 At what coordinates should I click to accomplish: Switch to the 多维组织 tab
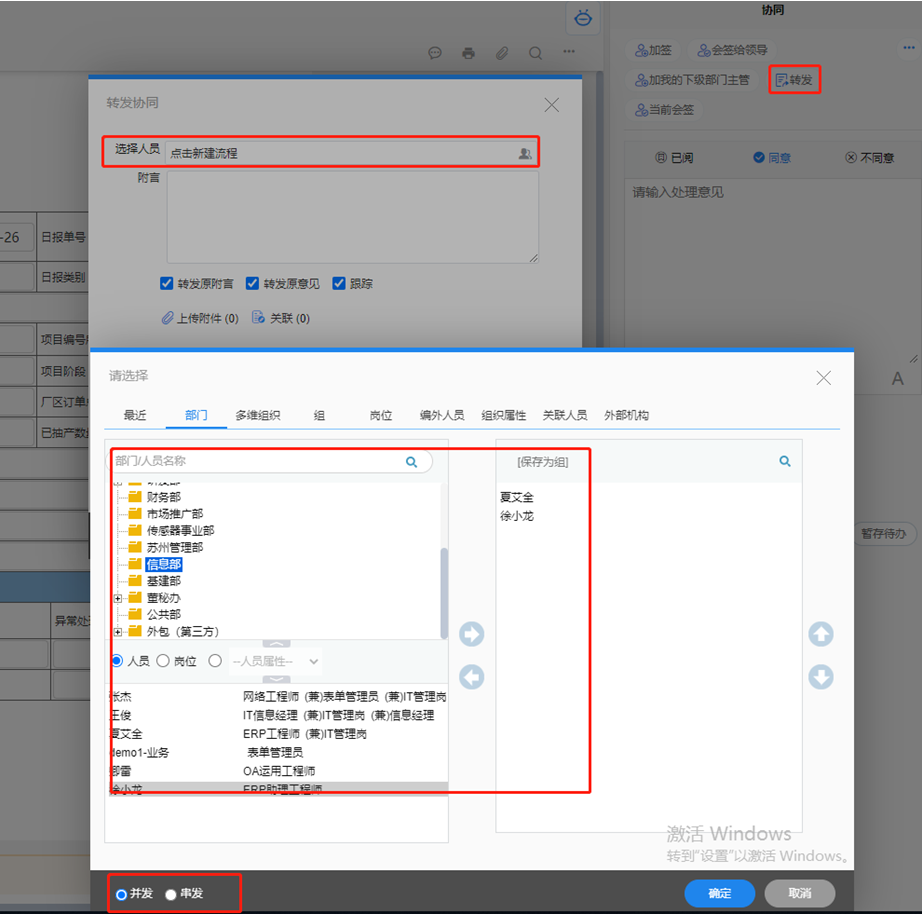pyautogui.click(x=258, y=415)
